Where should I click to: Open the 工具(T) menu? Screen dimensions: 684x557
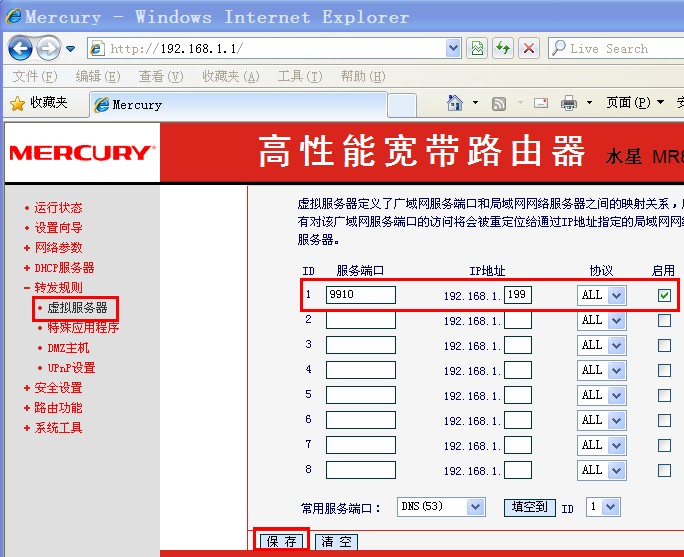pos(300,76)
